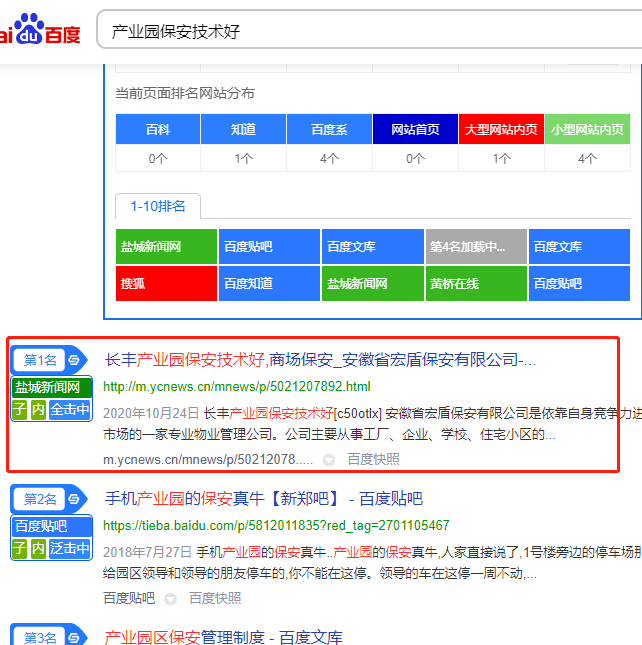642x645 pixels.
Task: Open result title 手机产业园的保安真牛
Action: [264, 499]
